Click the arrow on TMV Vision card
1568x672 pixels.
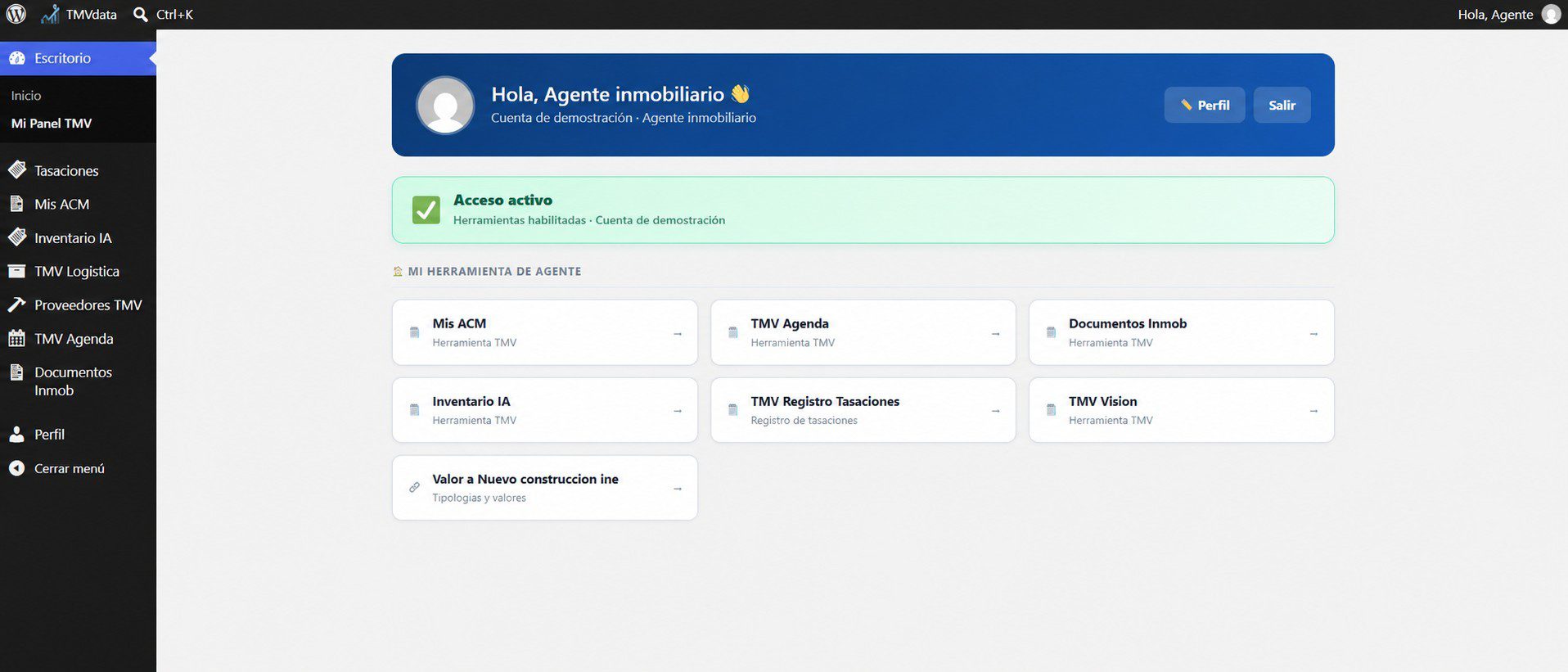(x=1313, y=411)
